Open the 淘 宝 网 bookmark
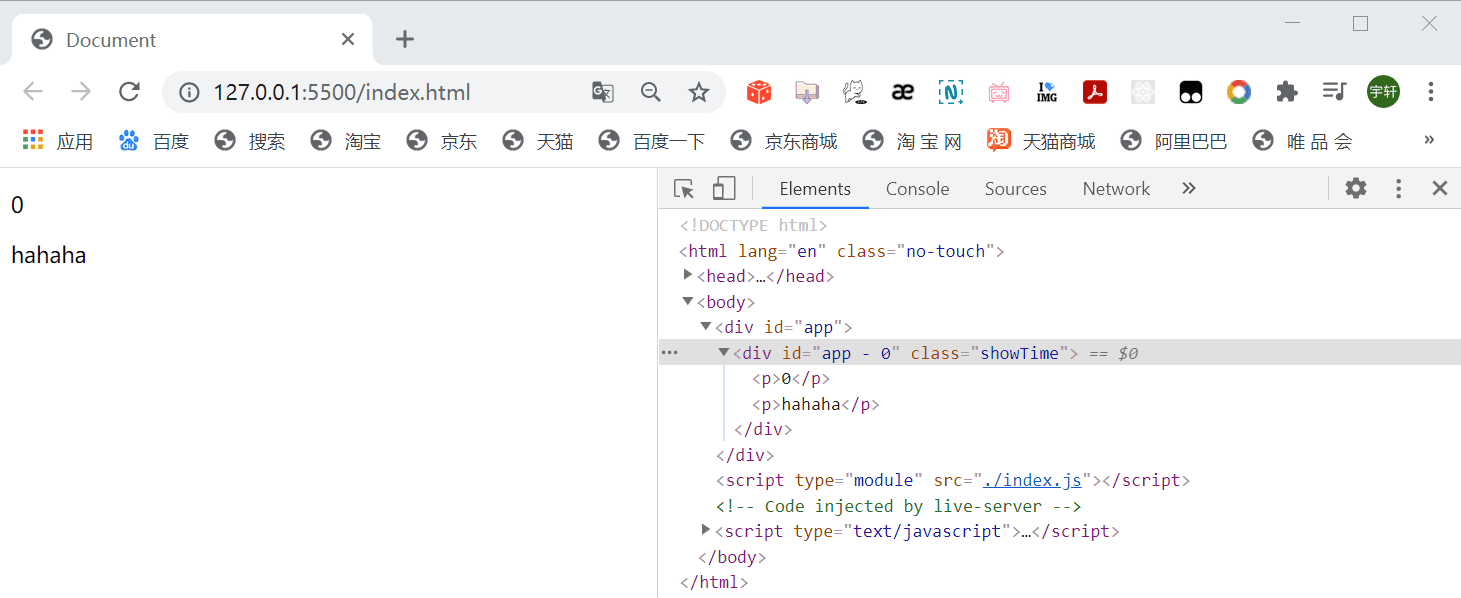Image resolution: width=1461 pixels, height=598 pixels. coord(912,141)
